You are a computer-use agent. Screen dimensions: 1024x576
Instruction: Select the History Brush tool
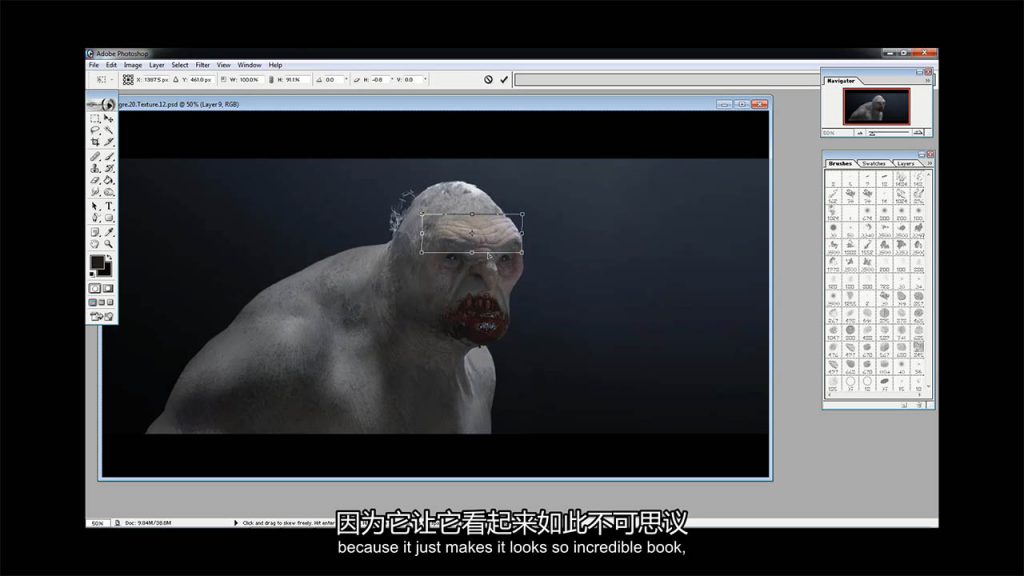tap(109, 168)
